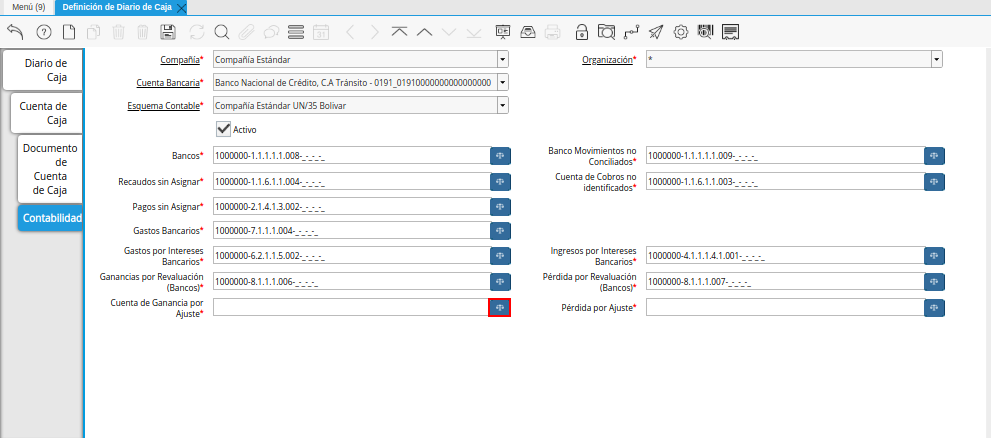Expand the Esquema Contable dropdown
Screen dimensions: 991x438
coord(502,106)
